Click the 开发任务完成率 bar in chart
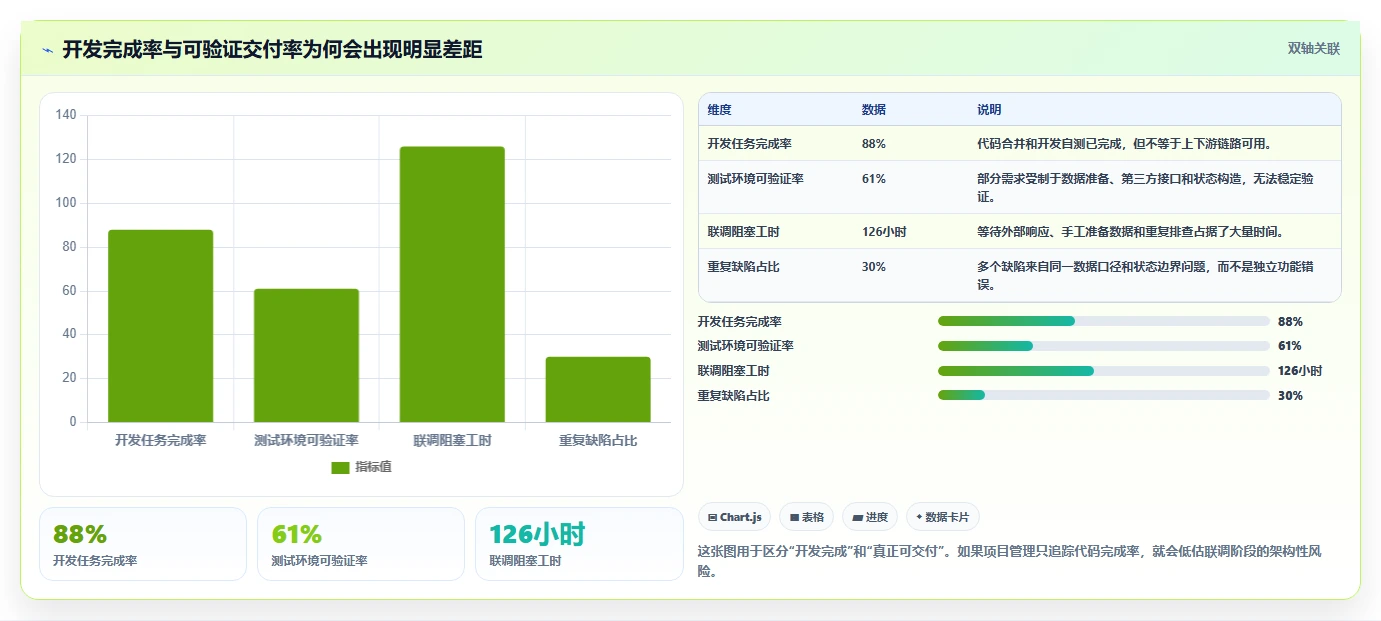1381x621 pixels. tap(160, 326)
